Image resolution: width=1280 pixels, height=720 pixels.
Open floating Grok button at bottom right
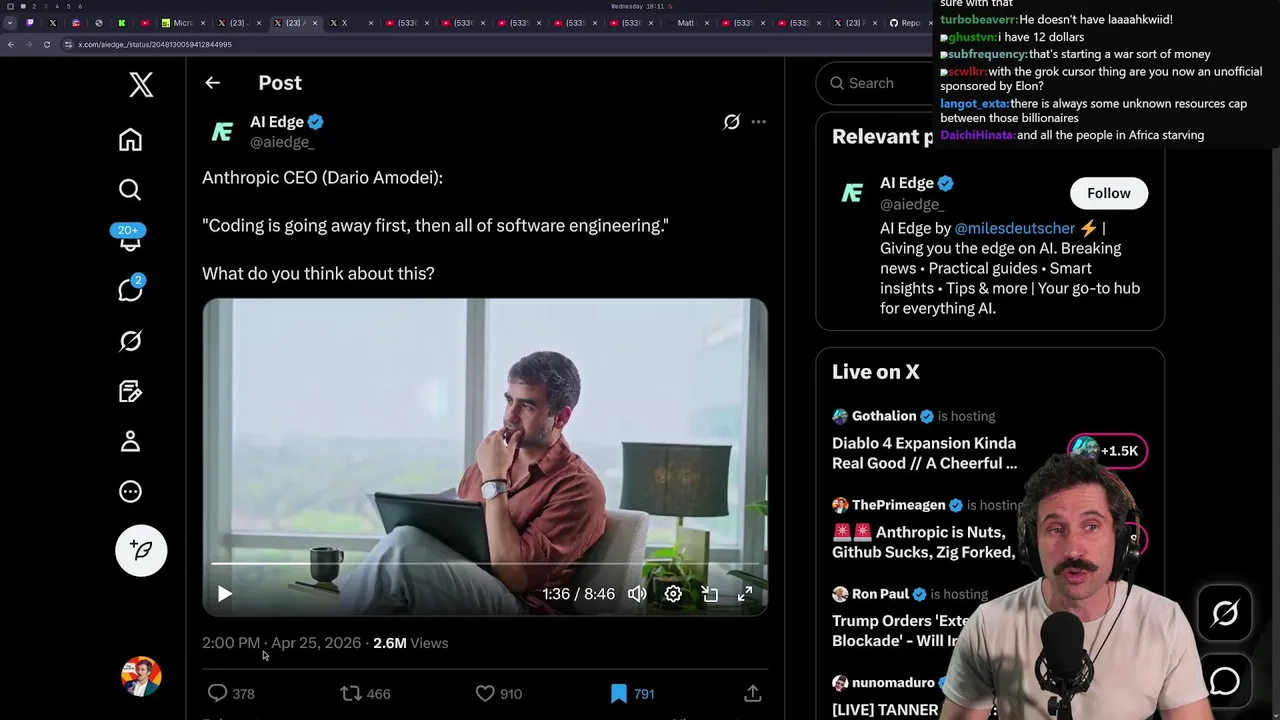1225,613
